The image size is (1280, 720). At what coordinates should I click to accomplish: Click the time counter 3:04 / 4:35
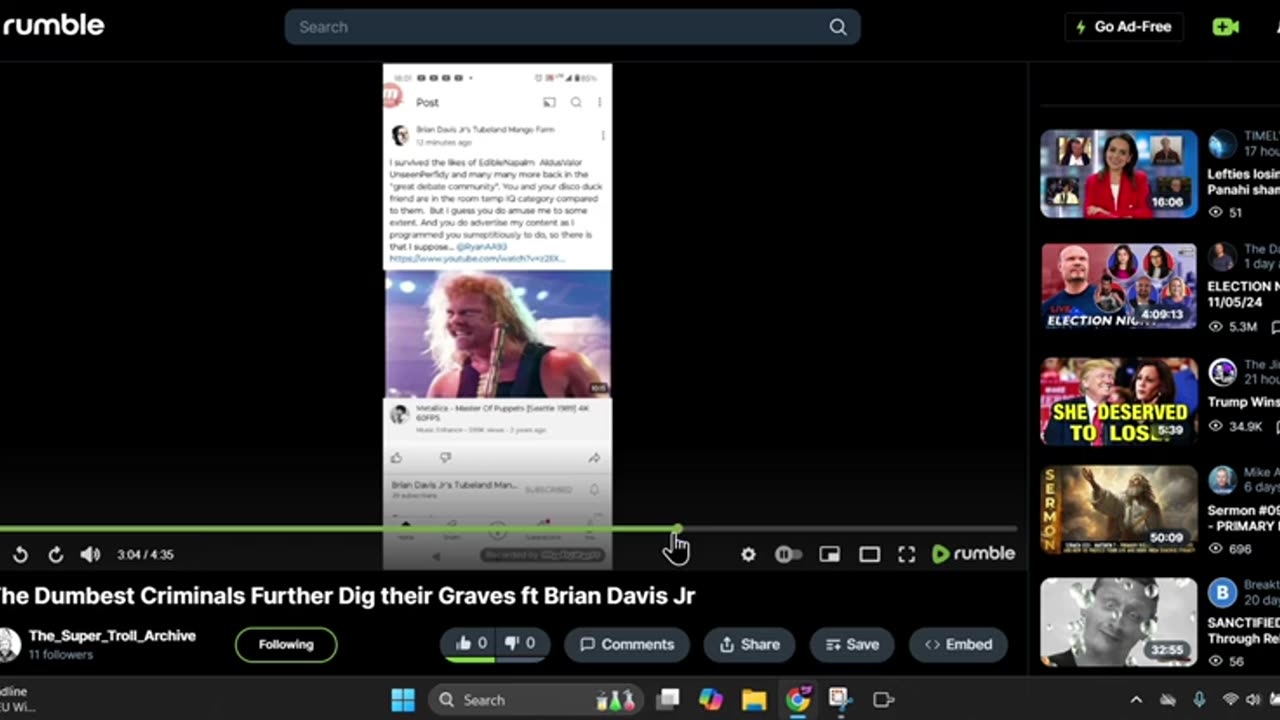tap(145, 555)
